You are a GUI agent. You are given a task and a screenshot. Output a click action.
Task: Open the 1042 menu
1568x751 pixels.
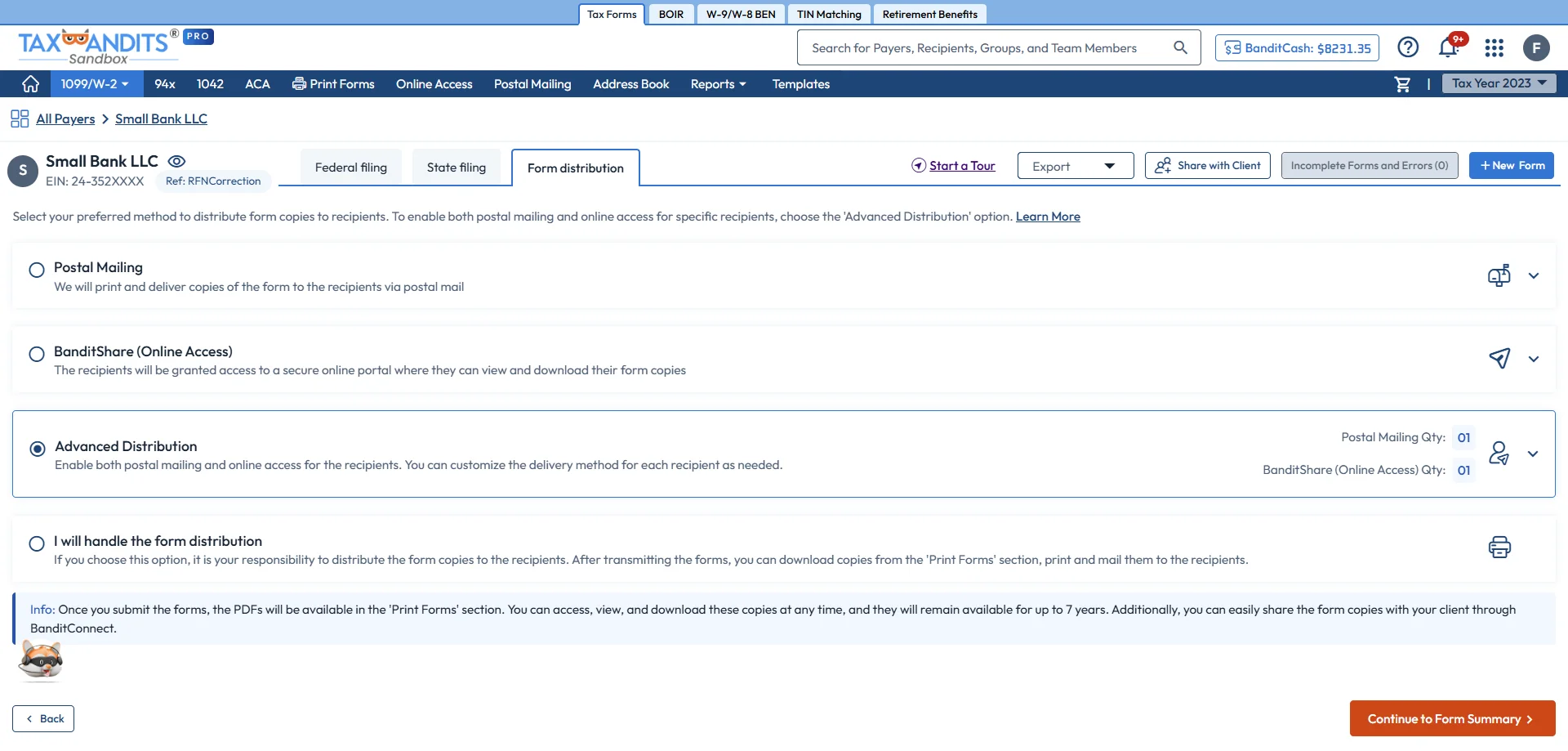[x=210, y=84]
